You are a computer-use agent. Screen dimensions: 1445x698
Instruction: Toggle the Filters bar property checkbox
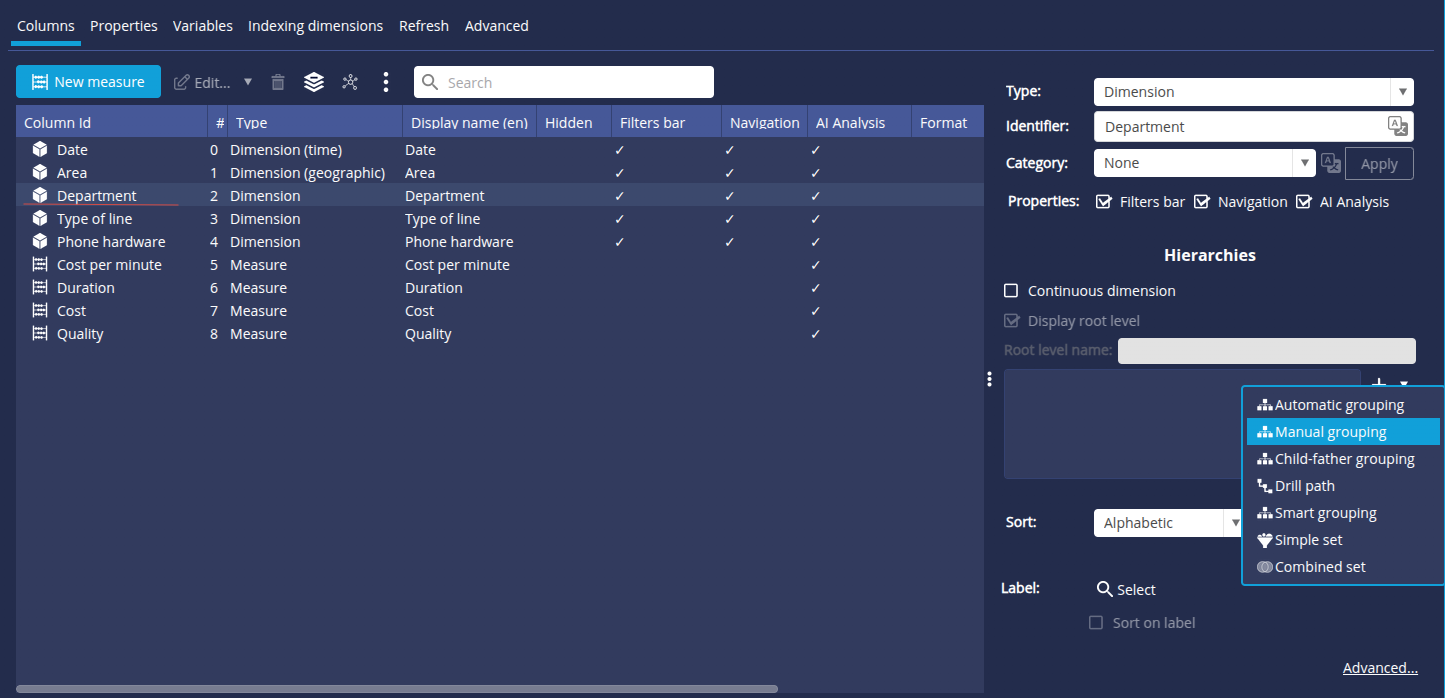pos(1104,202)
